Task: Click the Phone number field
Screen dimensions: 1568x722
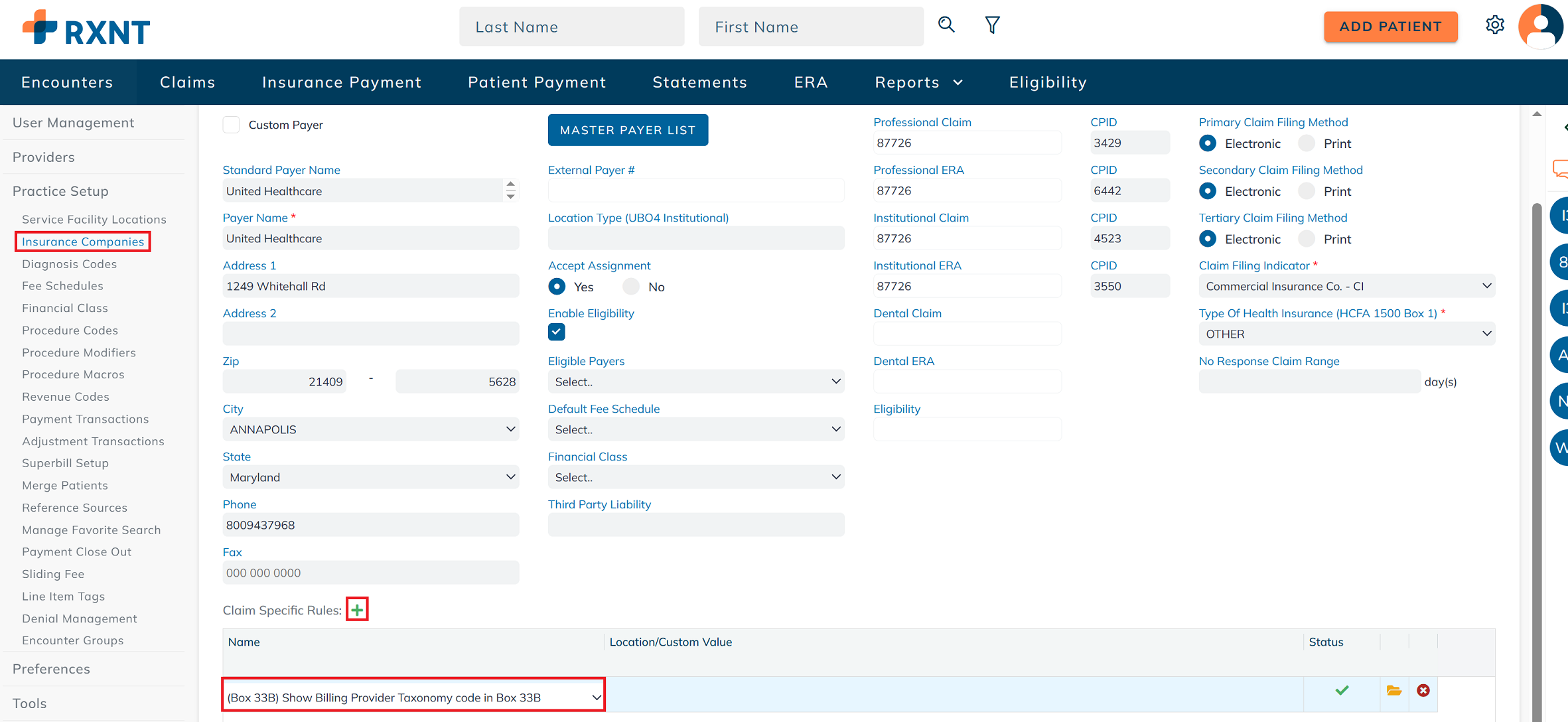Action: pos(371,525)
